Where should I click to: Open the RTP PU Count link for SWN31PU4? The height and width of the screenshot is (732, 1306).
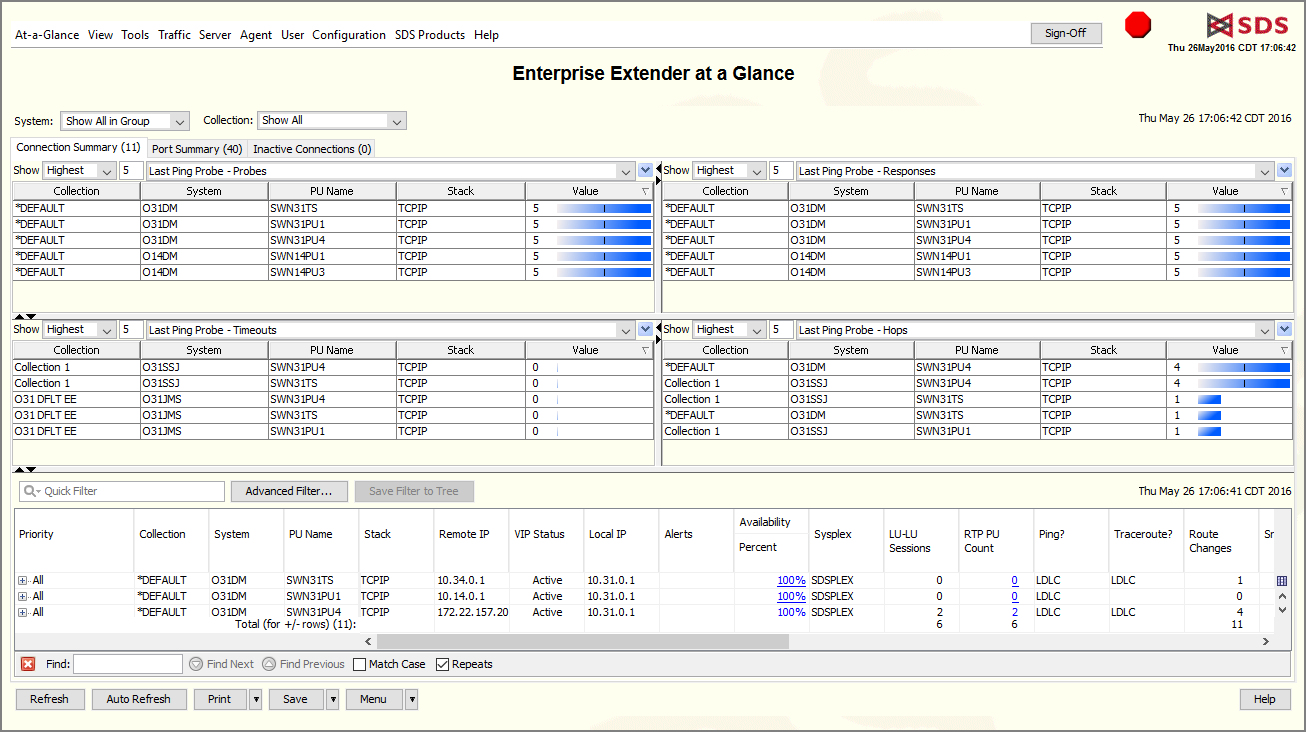(1014, 612)
